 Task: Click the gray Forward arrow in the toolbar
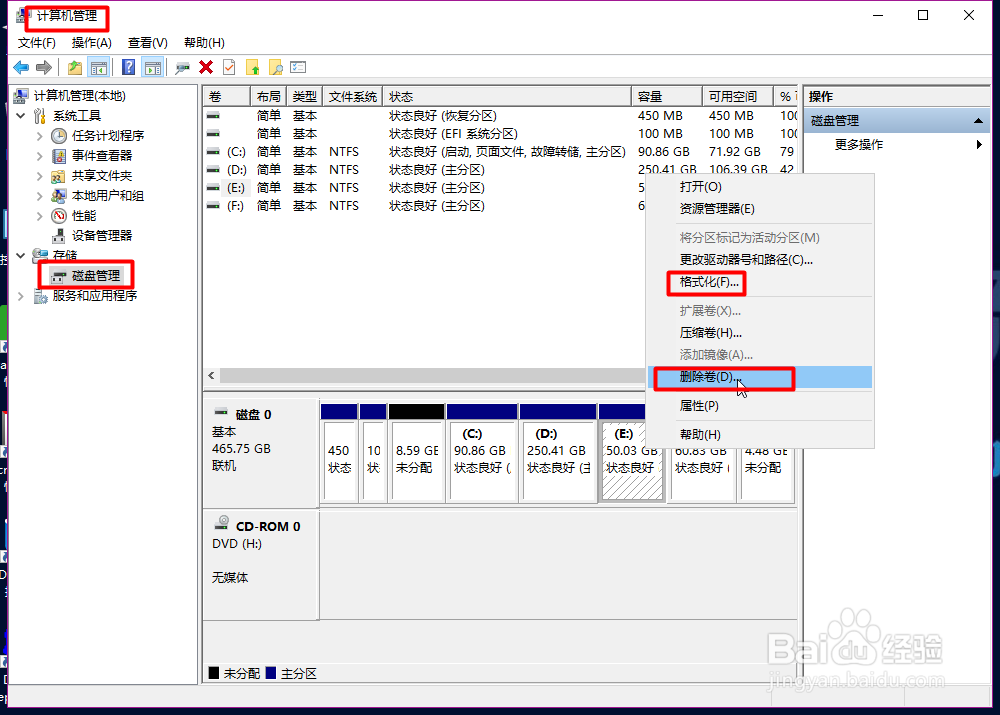tap(44, 67)
